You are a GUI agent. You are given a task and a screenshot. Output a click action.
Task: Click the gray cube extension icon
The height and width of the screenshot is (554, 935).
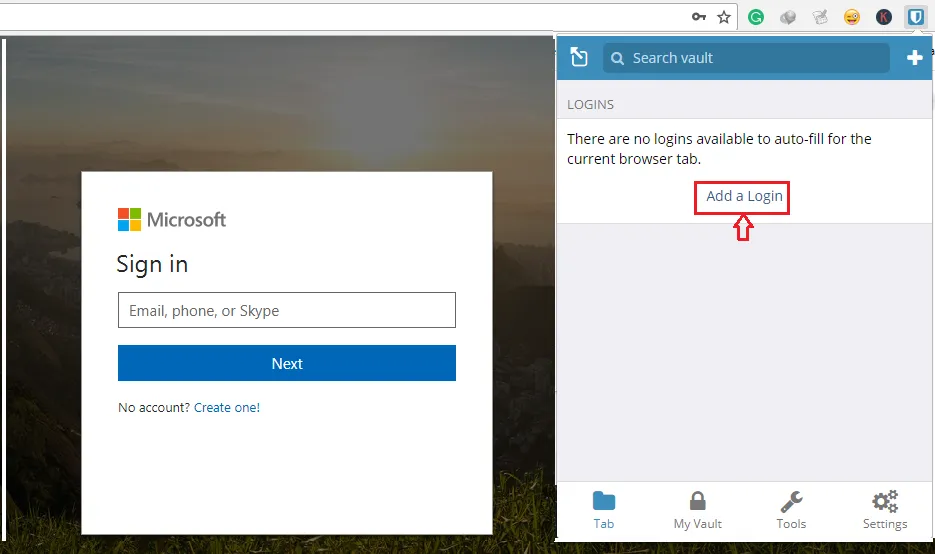coord(788,17)
